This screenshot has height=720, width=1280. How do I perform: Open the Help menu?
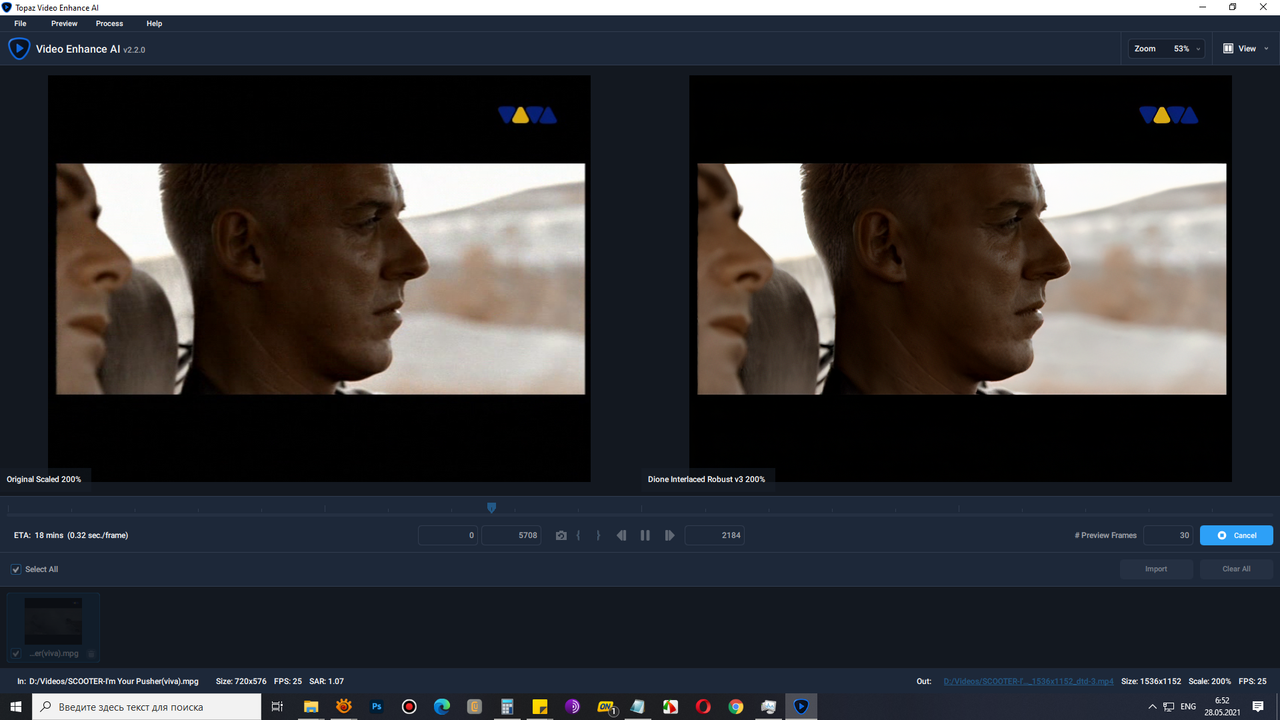pos(154,23)
